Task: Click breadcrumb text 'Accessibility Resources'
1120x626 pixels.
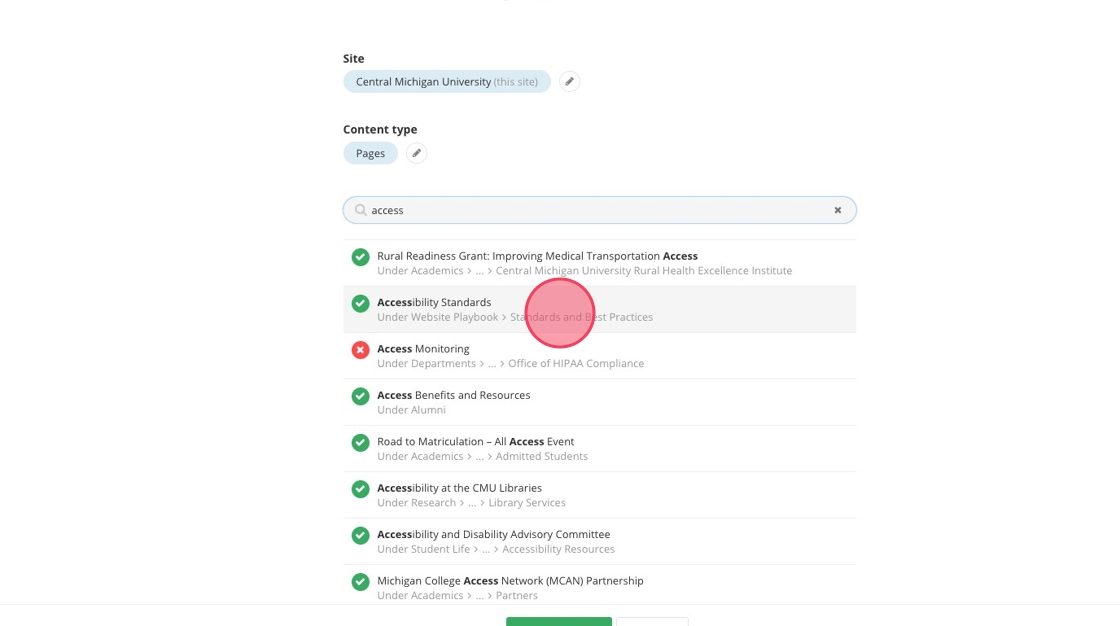Action: pyautogui.click(x=558, y=550)
